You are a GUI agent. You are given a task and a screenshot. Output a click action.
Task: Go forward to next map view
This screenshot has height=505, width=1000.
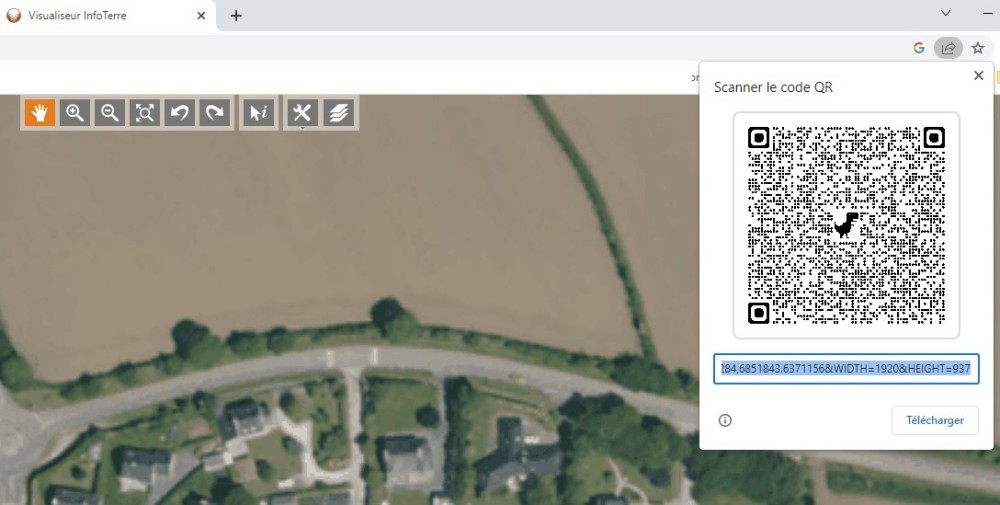pos(214,113)
